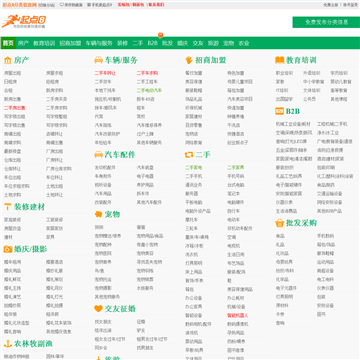Open the IT培训 link
360x360 pixels.
pyautogui.click(x=282, y=90)
